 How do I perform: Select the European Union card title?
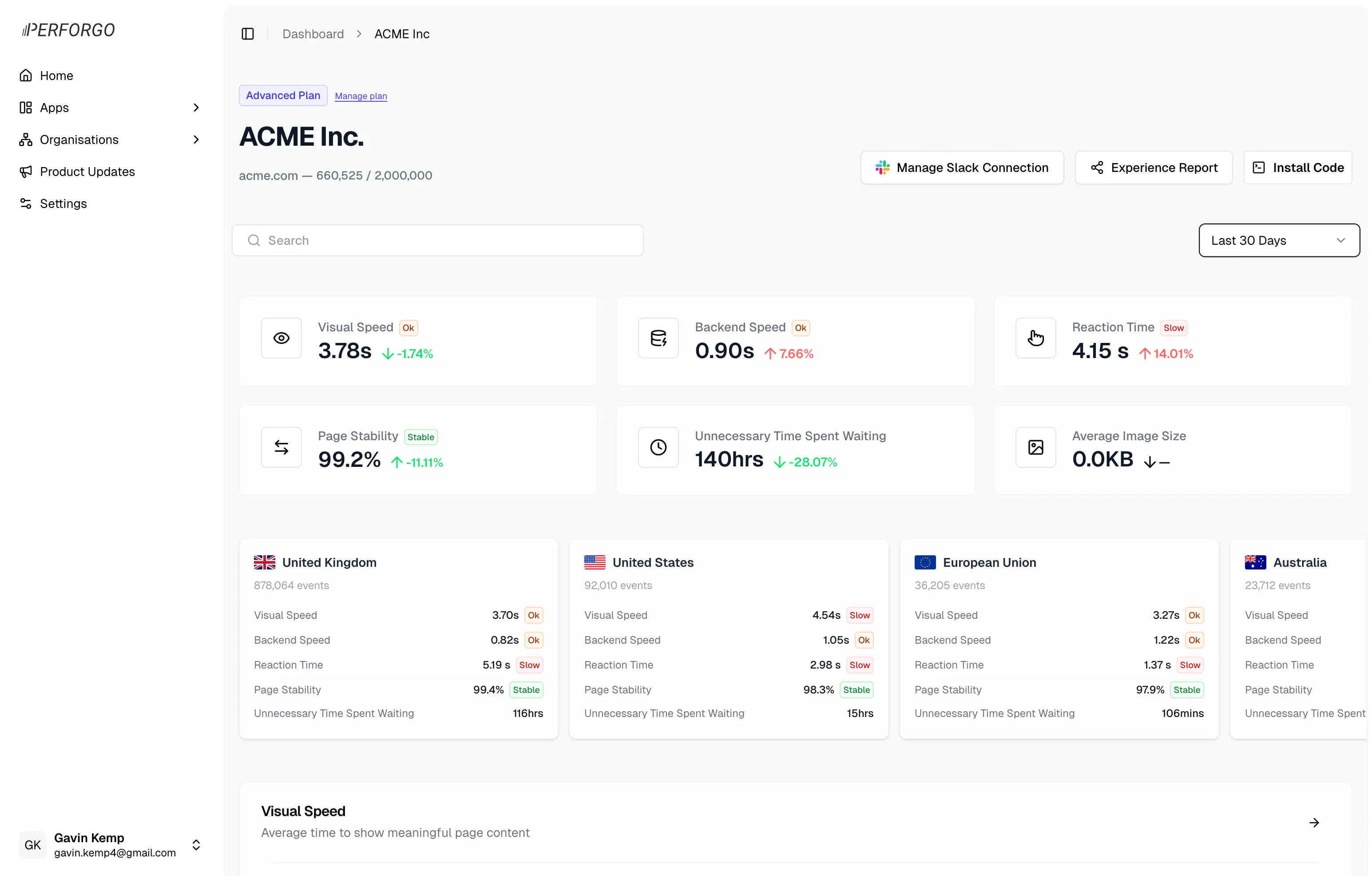990,562
